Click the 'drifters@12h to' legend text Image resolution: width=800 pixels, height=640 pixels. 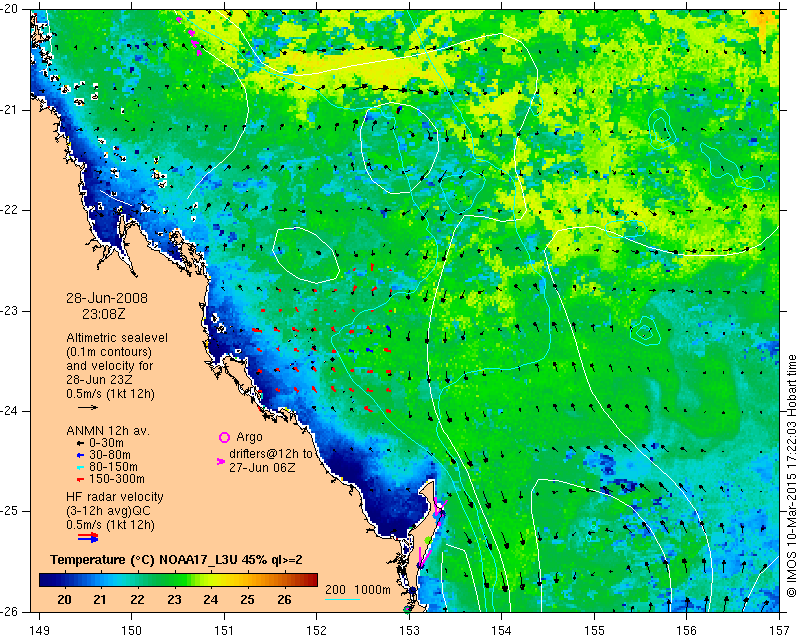(270, 454)
